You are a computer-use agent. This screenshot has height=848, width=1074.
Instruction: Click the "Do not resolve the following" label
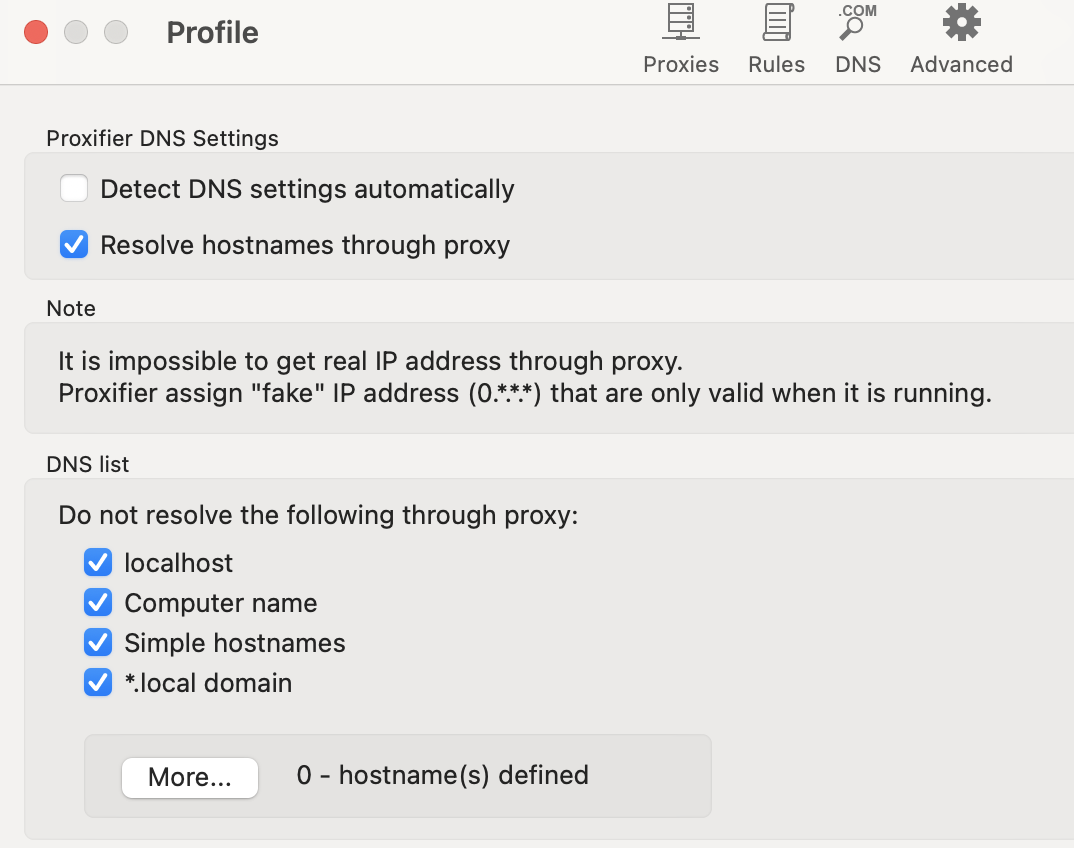[318, 515]
